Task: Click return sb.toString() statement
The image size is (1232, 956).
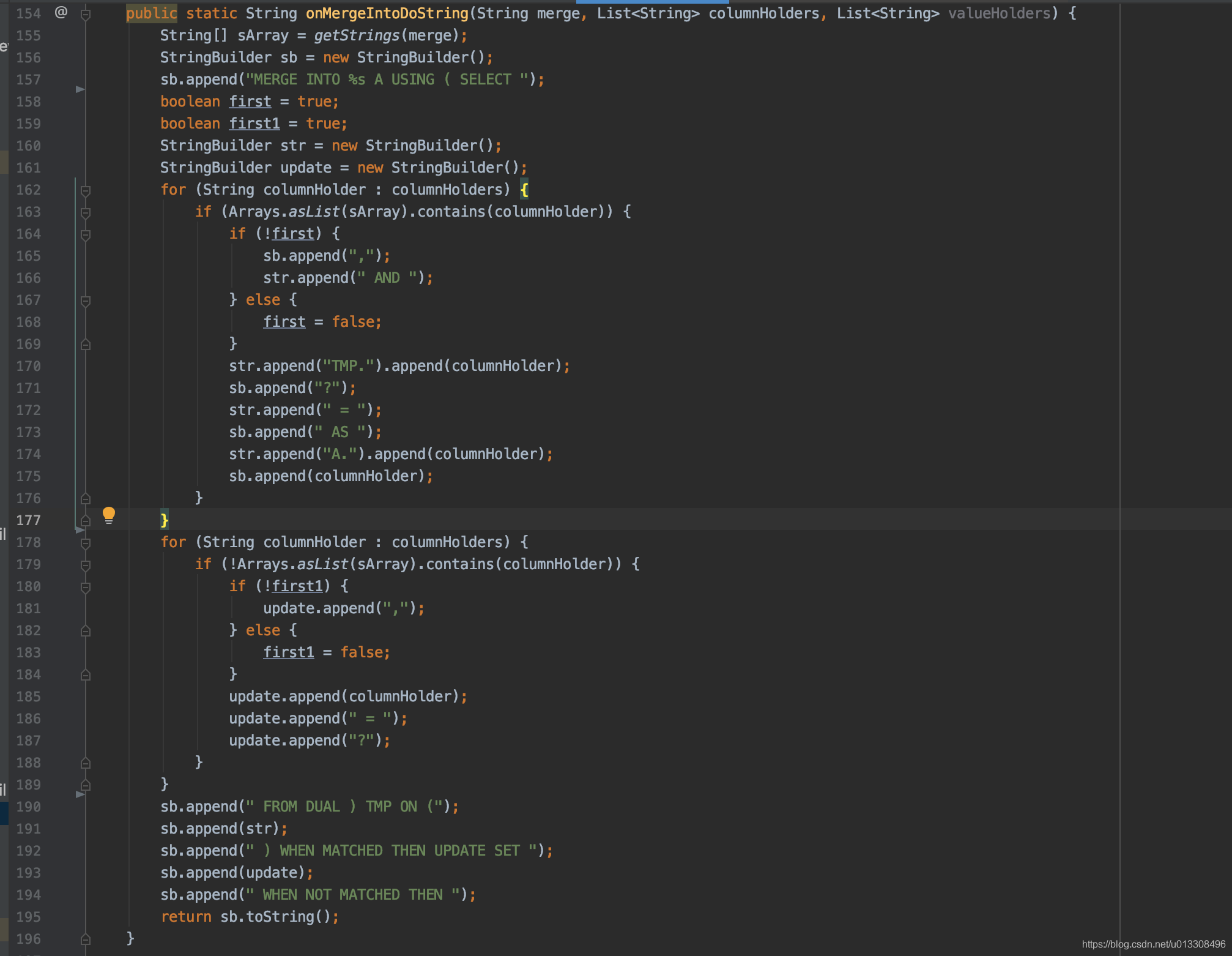Action: click(250, 917)
